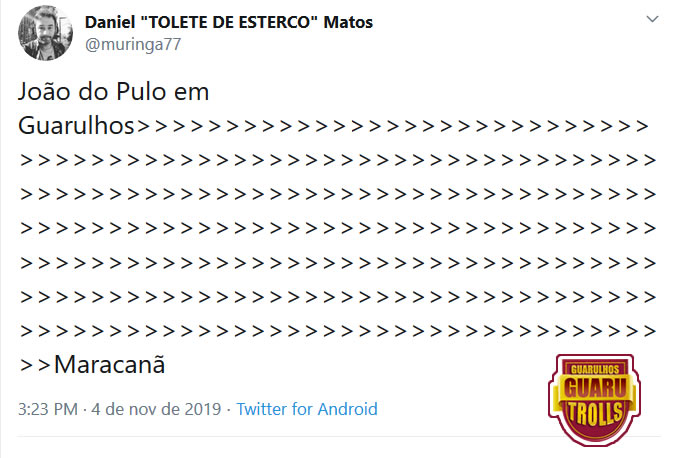
Task: Click the surname Matos in header
Action: pyautogui.click(x=348, y=22)
